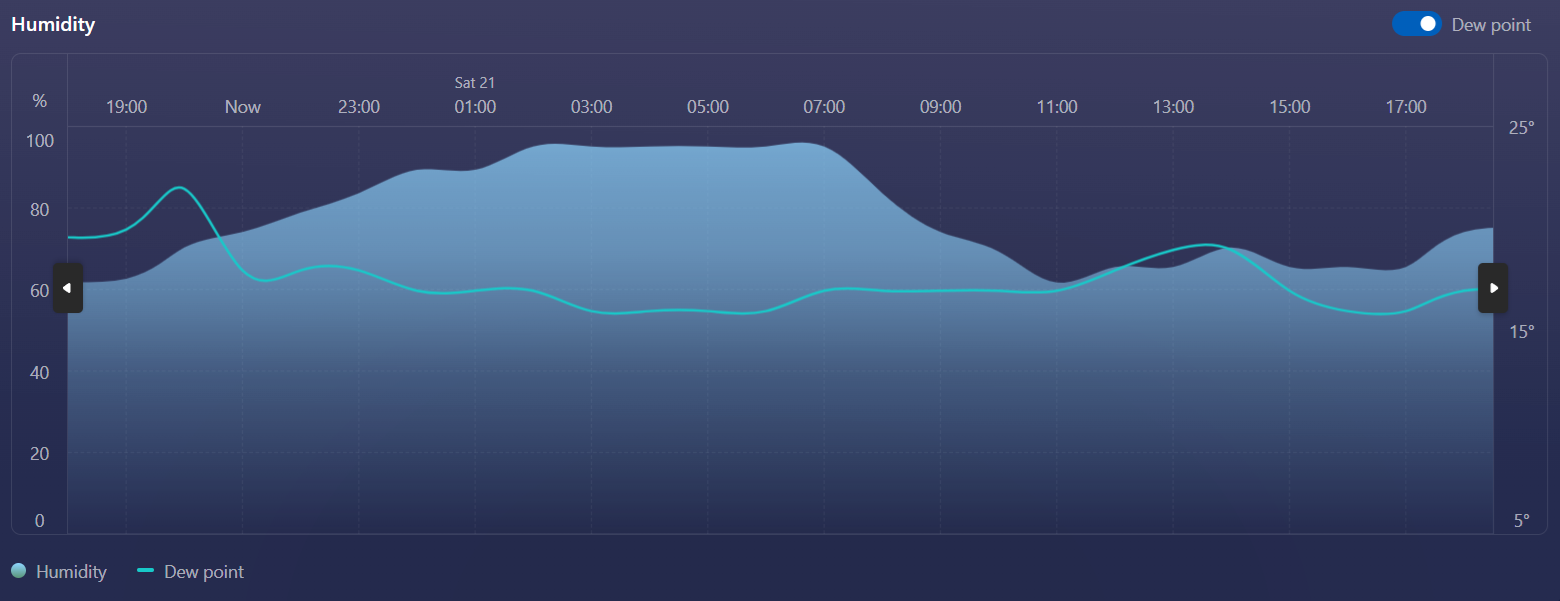Click the 25° dew point axis value

point(1521,128)
